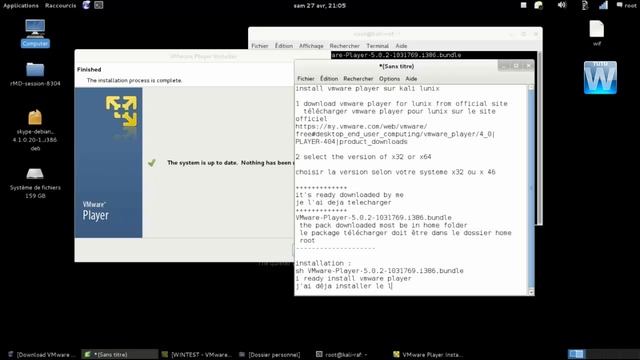Click 'install vmware player sur kali lunix' line

click(x=367, y=89)
